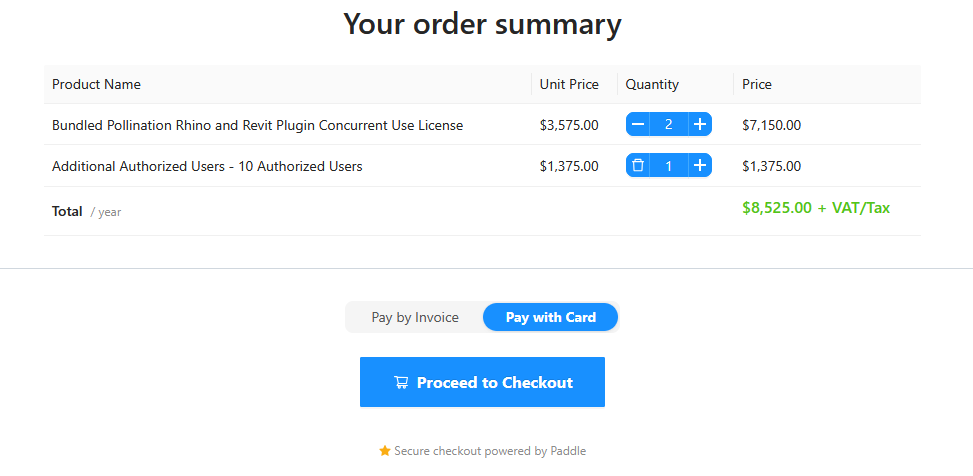Click Bundled Pollination Rhino and Revit Plugin name
The width and height of the screenshot is (973, 476).
tap(257, 125)
